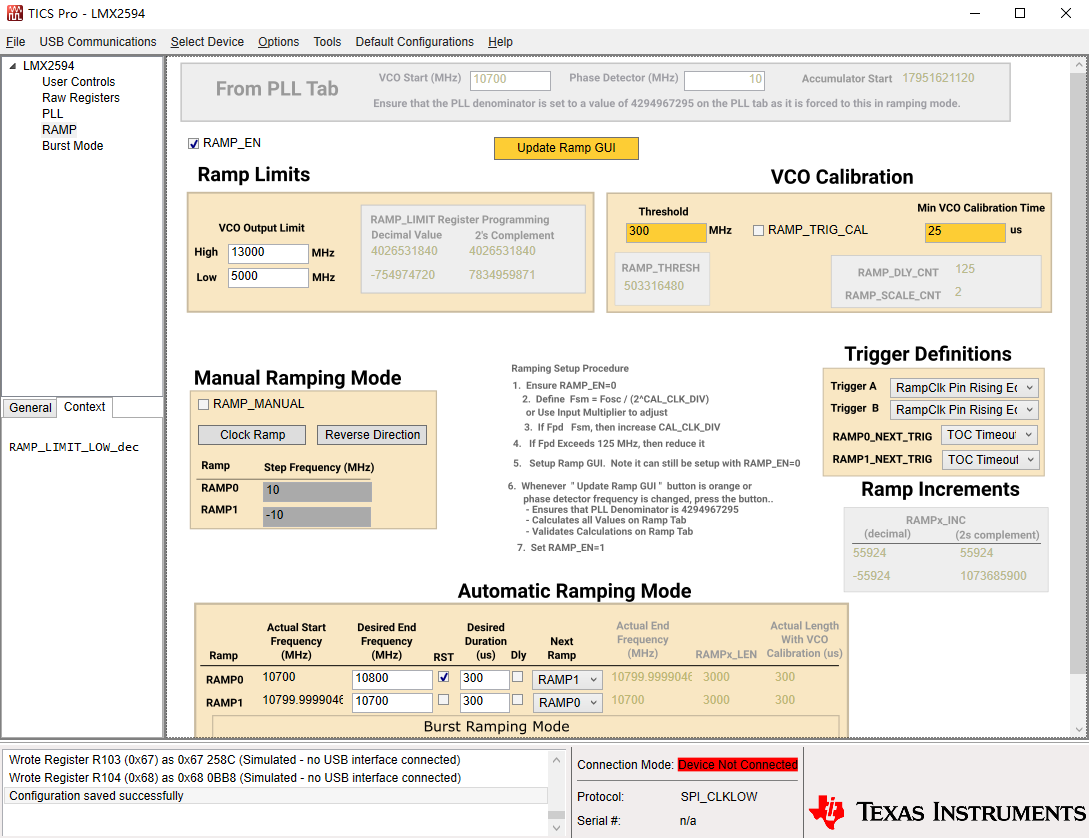Maximize the TICS Pro window
This screenshot has height=838, width=1089.
coord(1020,13)
